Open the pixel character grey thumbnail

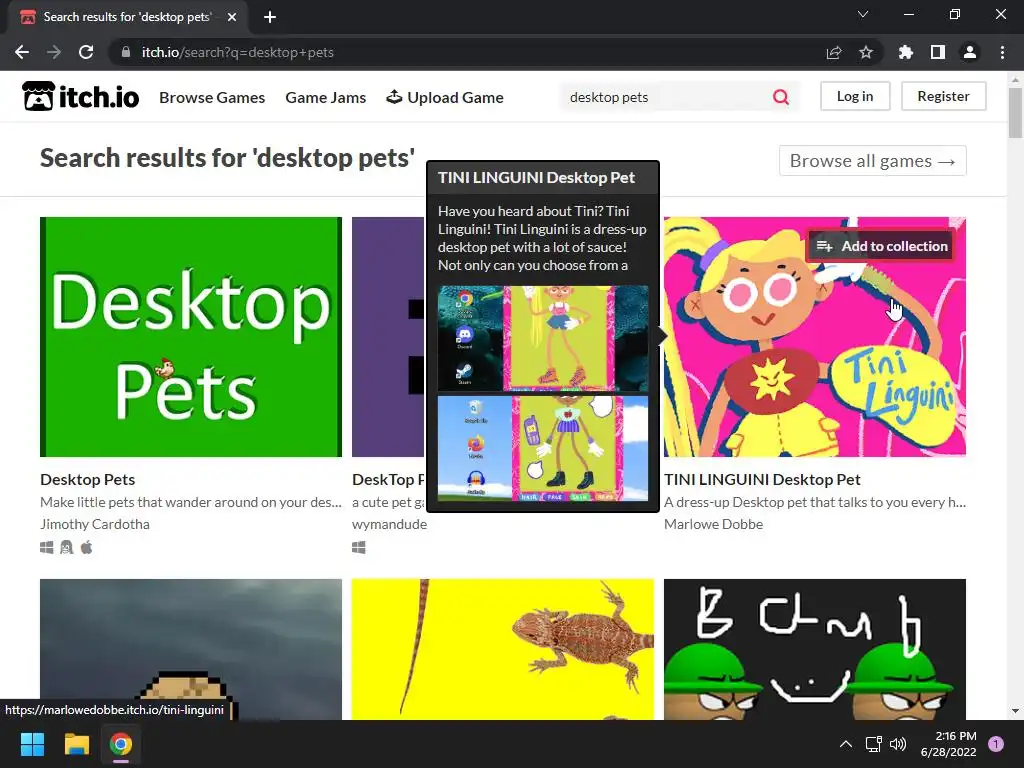tap(191, 640)
